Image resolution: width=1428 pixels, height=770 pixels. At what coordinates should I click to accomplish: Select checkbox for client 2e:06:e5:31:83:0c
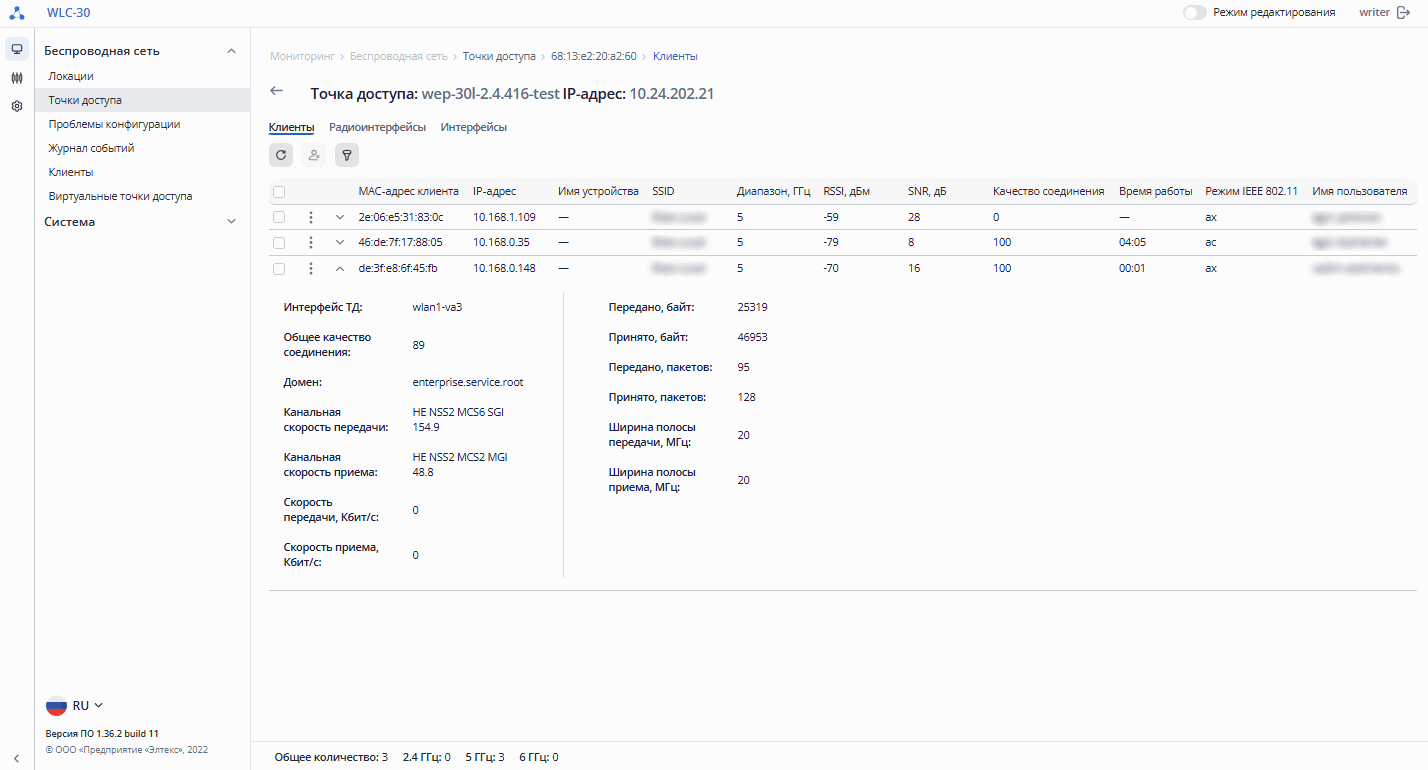[x=279, y=217]
